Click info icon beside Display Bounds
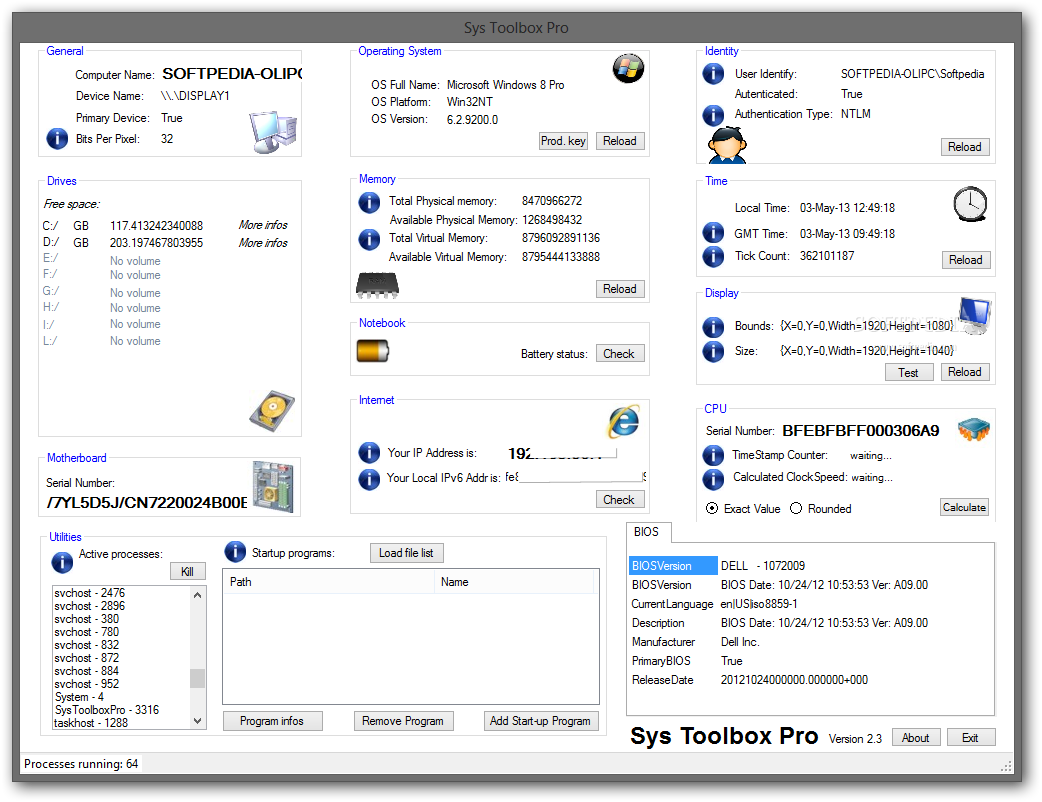 point(713,327)
